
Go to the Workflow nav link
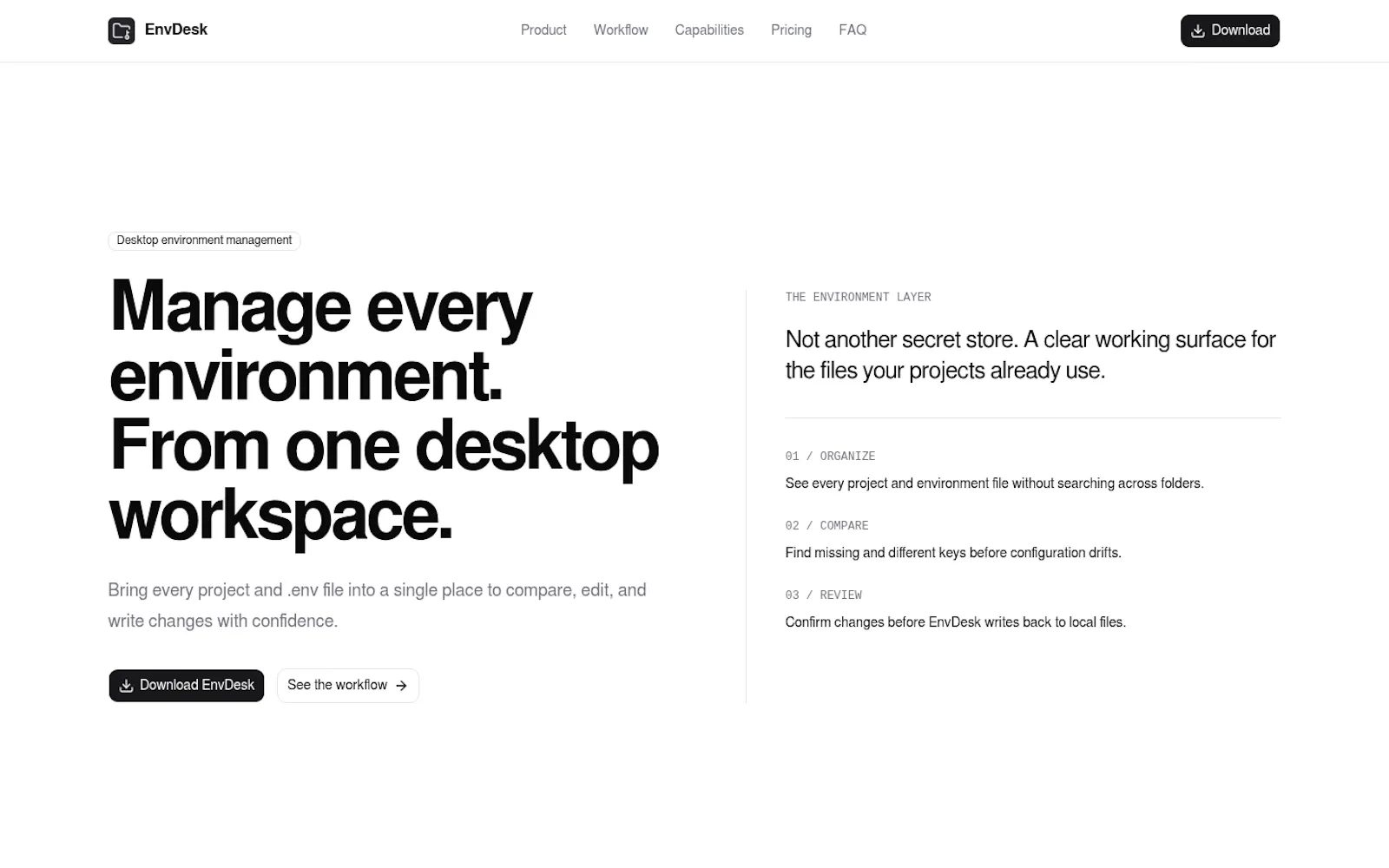(x=621, y=30)
